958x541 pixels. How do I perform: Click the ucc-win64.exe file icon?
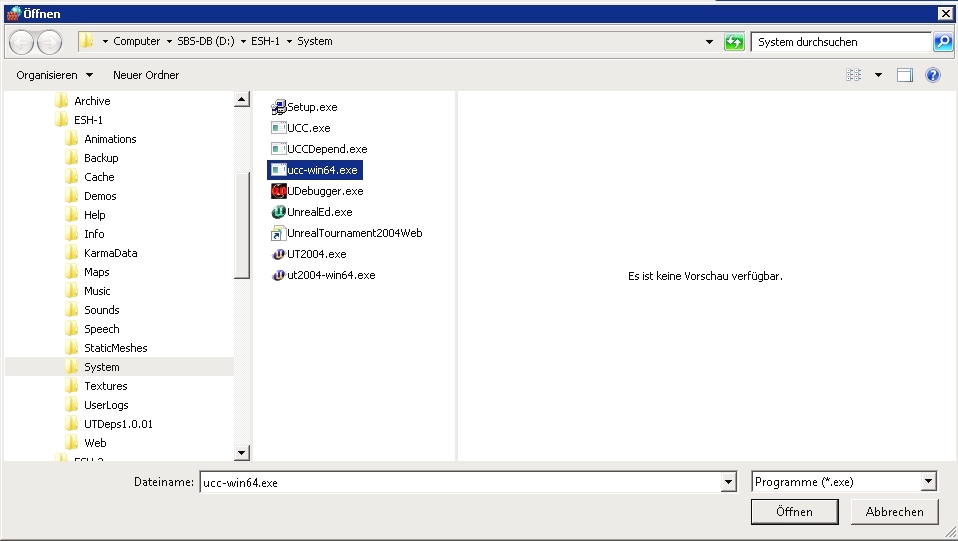[x=279, y=170]
